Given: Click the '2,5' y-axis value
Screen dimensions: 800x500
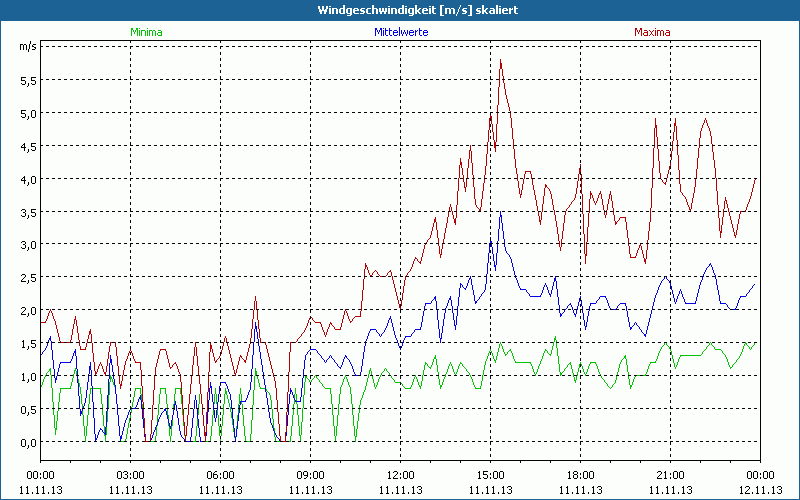Looking at the screenshot, I should pyautogui.click(x=28, y=278).
